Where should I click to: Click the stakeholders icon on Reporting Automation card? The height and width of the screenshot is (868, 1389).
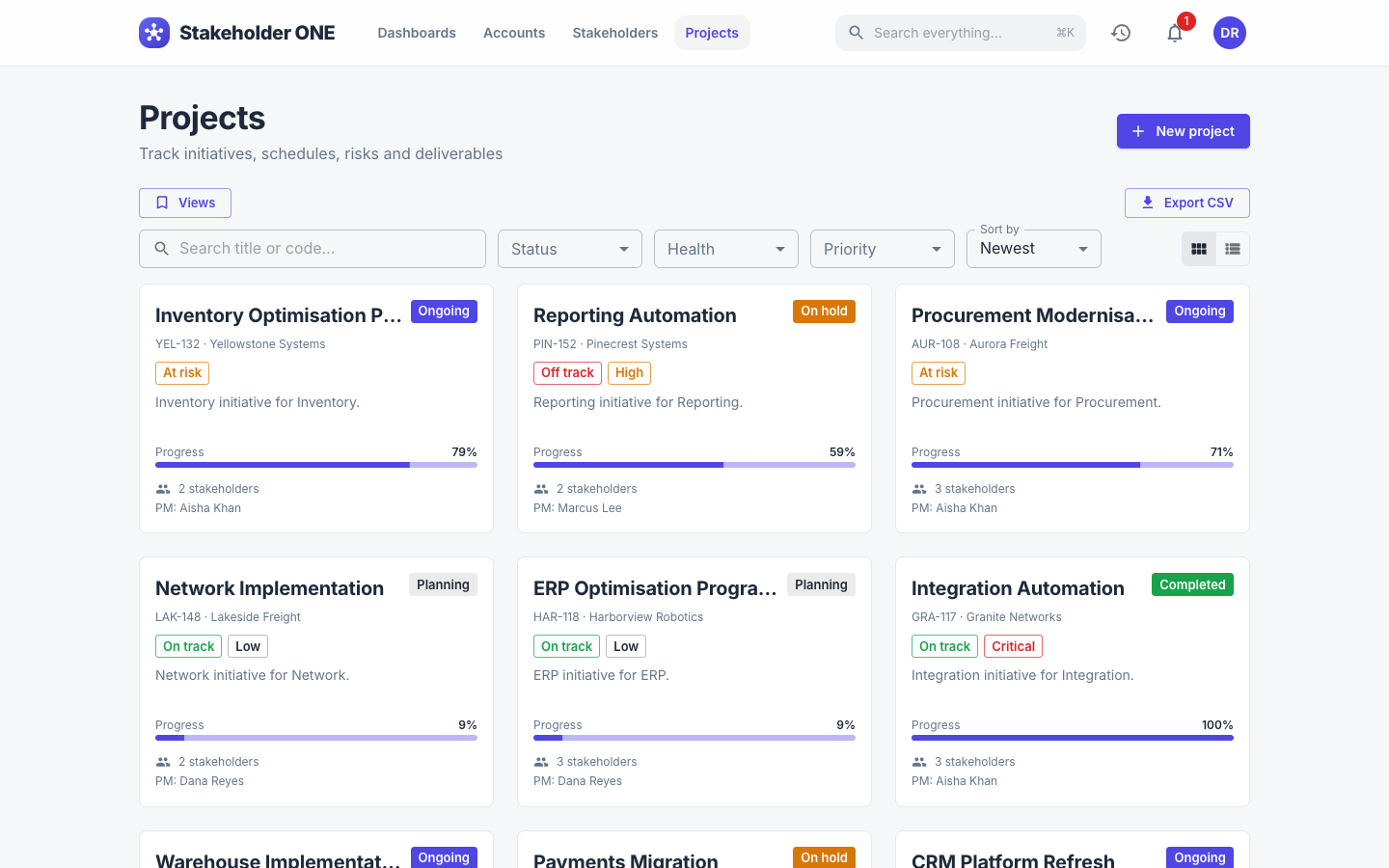(x=541, y=489)
